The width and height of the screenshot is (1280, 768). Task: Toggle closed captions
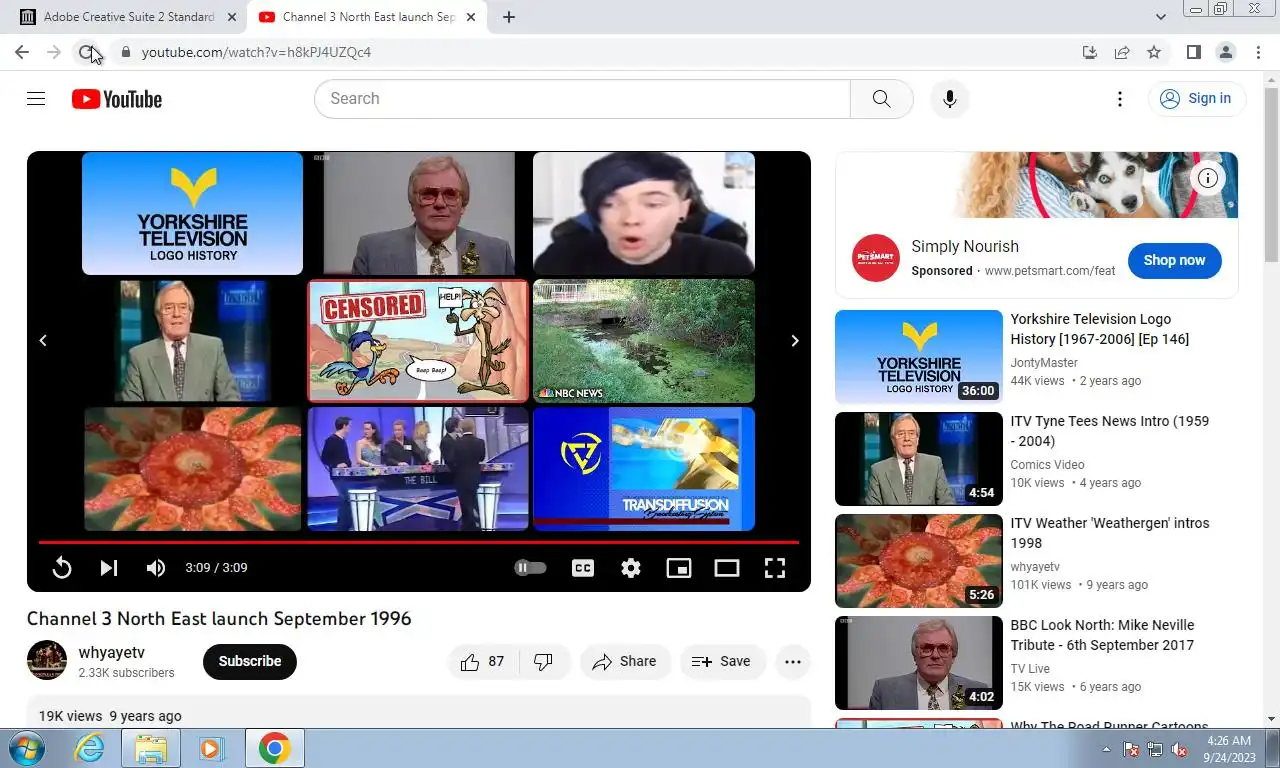(x=583, y=568)
